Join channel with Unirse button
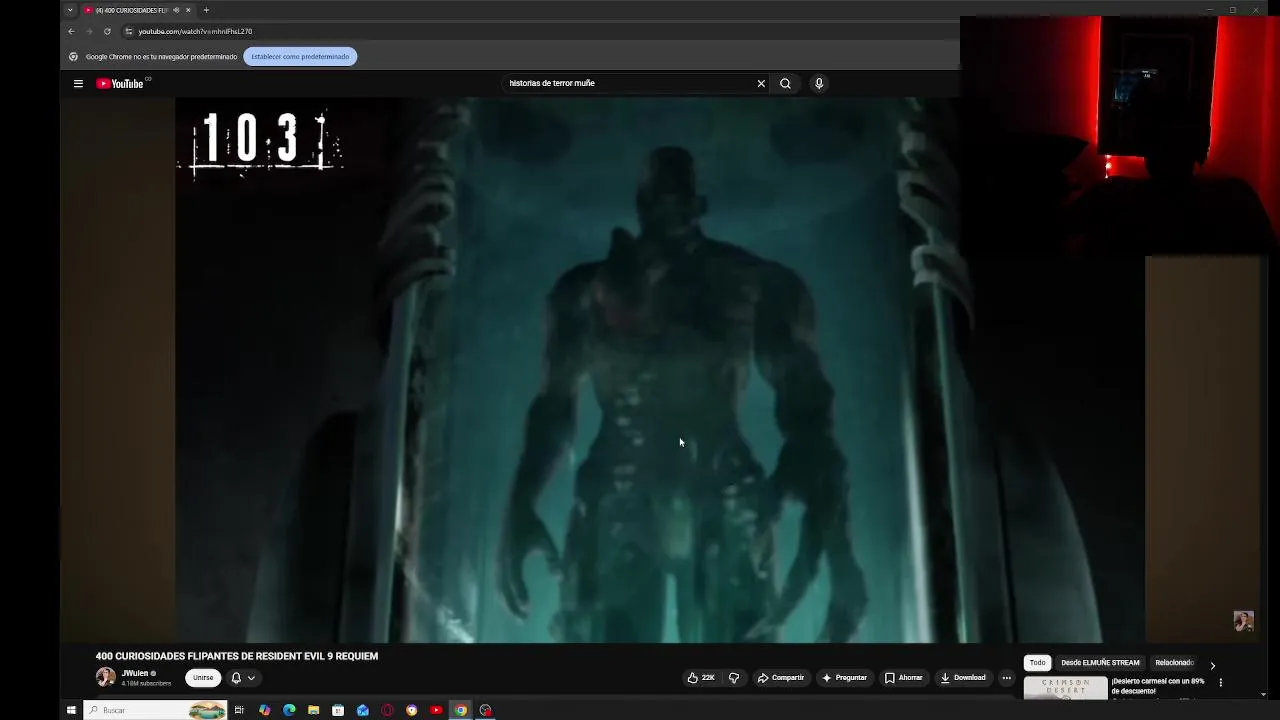This screenshot has width=1280, height=720. click(203, 678)
